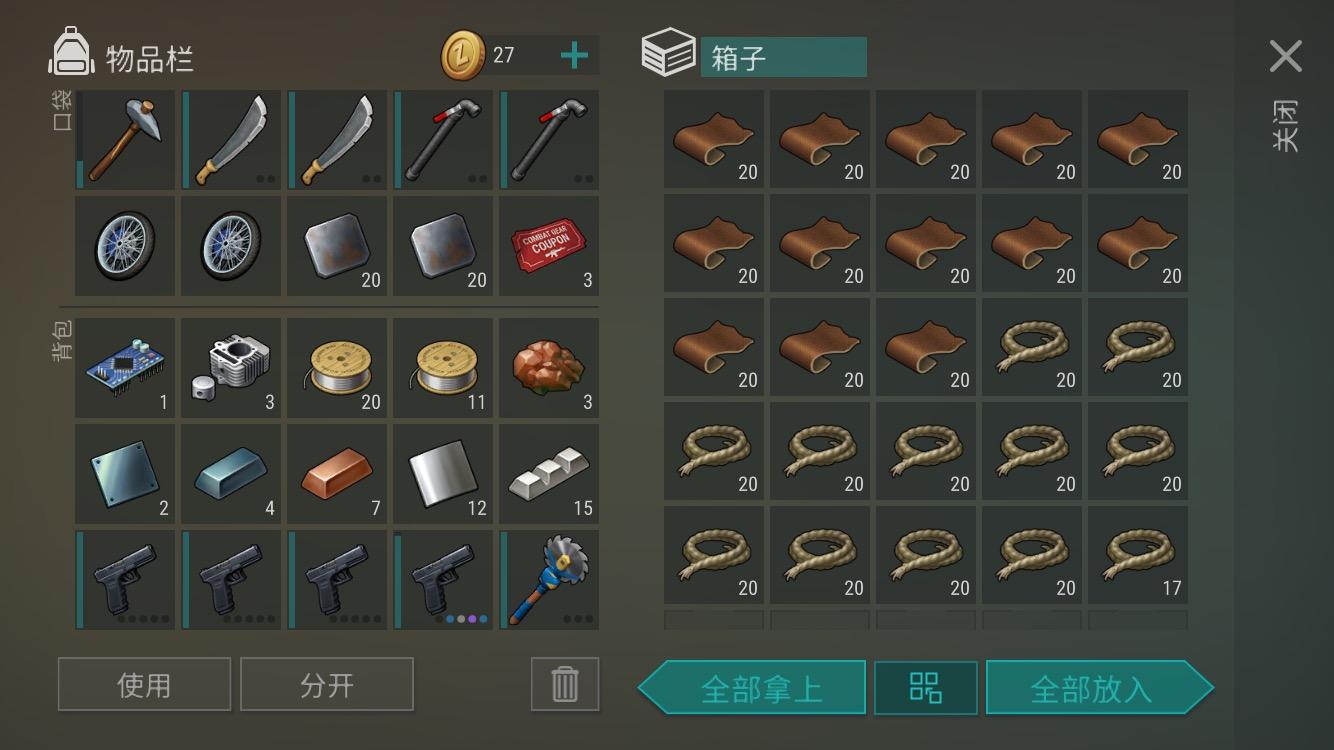Open the trash bin to discard item

pyautogui.click(x=565, y=684)
